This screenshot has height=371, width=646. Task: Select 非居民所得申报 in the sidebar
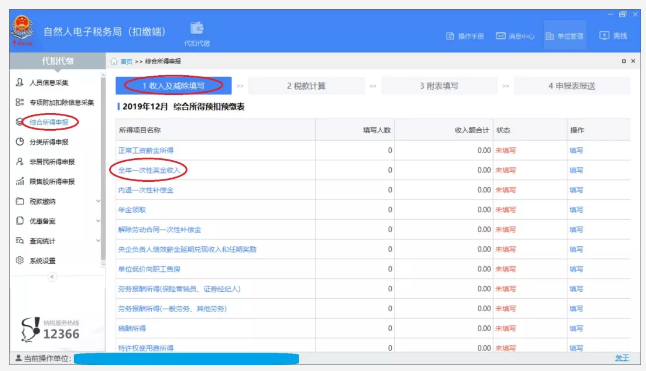point(52,162)
